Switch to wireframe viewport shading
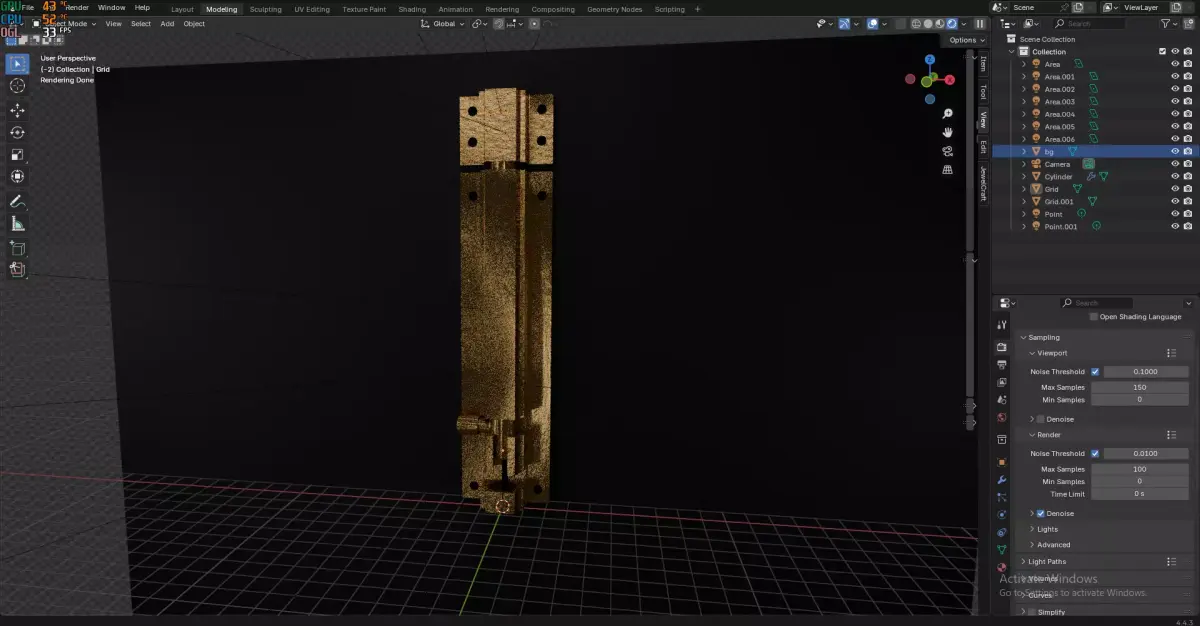1200x626 pixels. pyautogui.click(x=918, y=23)
